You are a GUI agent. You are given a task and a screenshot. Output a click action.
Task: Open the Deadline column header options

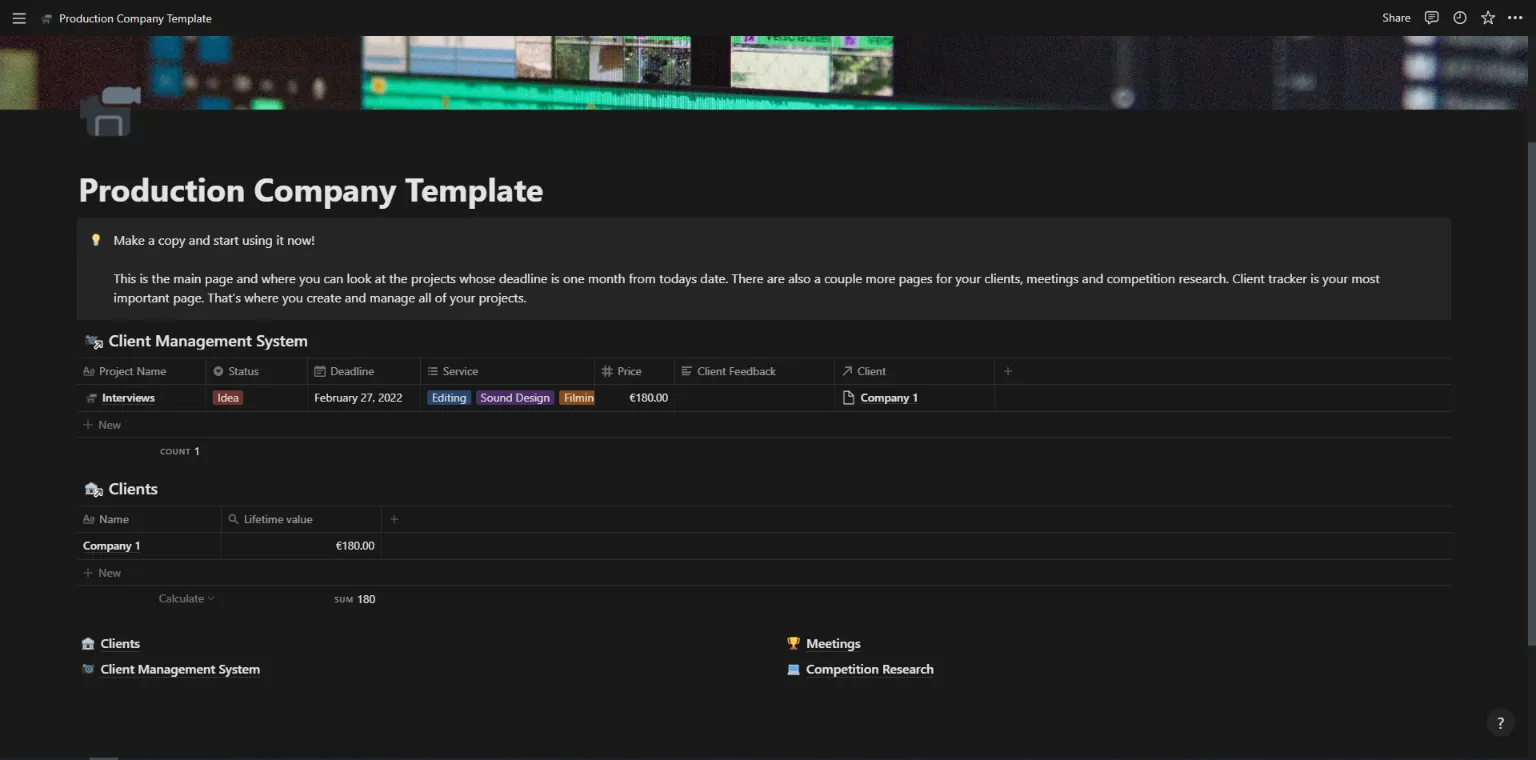coord(364,371)
